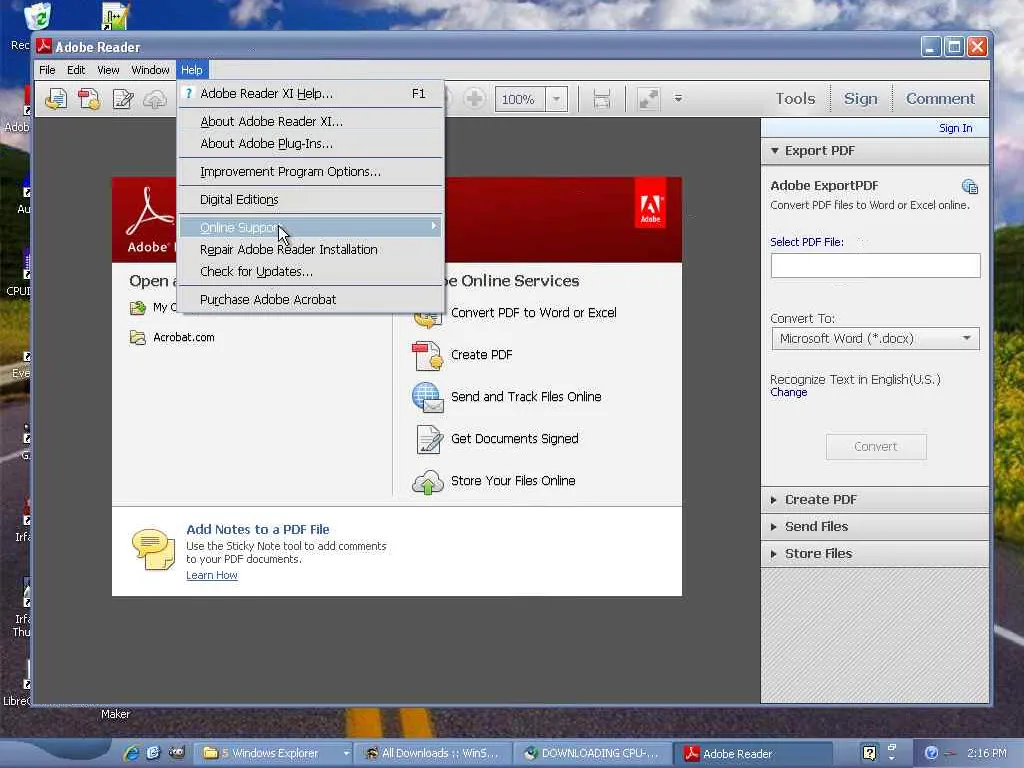
Task: Click the blue question mark tray icon
Action: click(x=931, y=754)
